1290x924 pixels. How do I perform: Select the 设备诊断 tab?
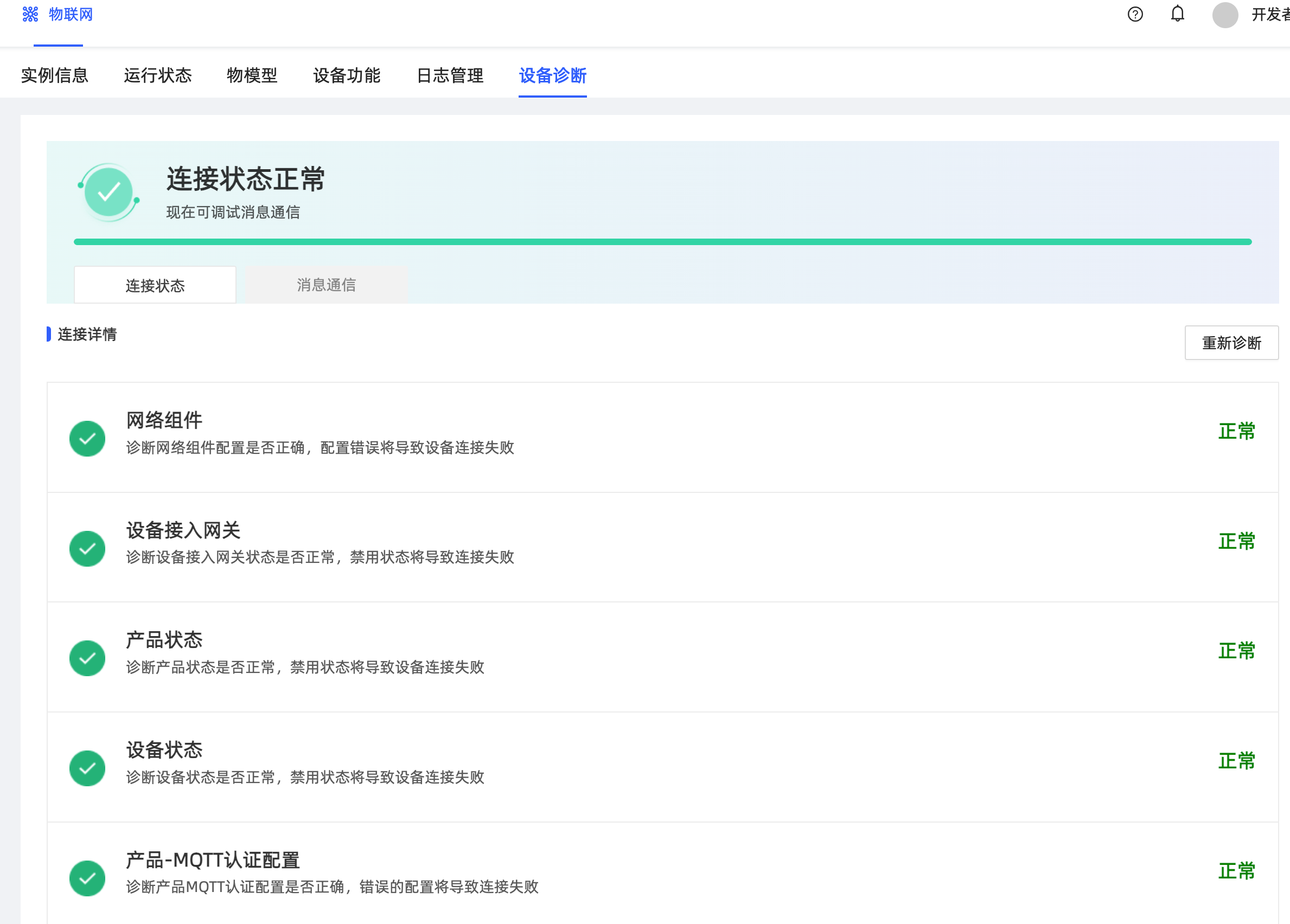tap(553, 75)
